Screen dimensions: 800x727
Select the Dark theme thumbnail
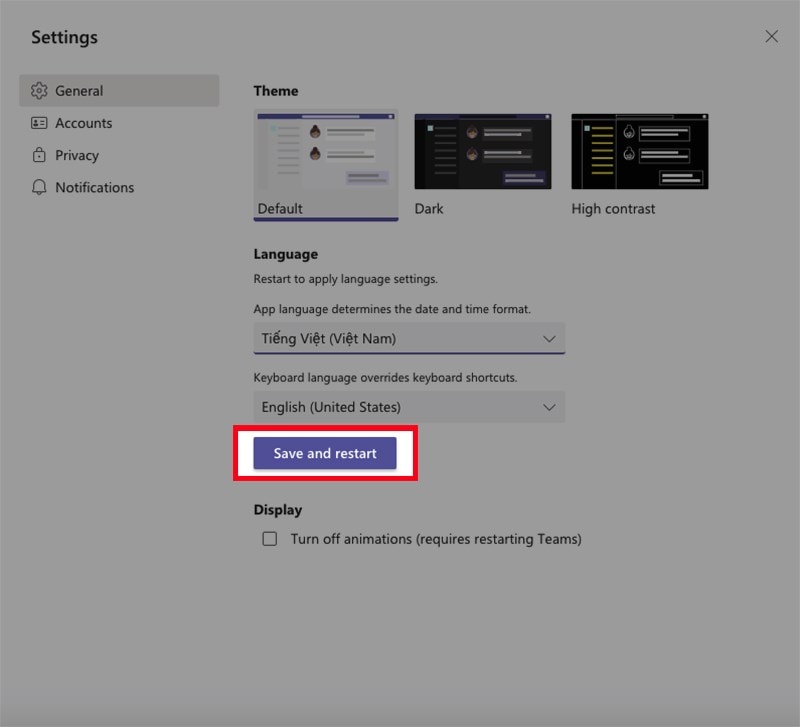(x=482, y=150)
